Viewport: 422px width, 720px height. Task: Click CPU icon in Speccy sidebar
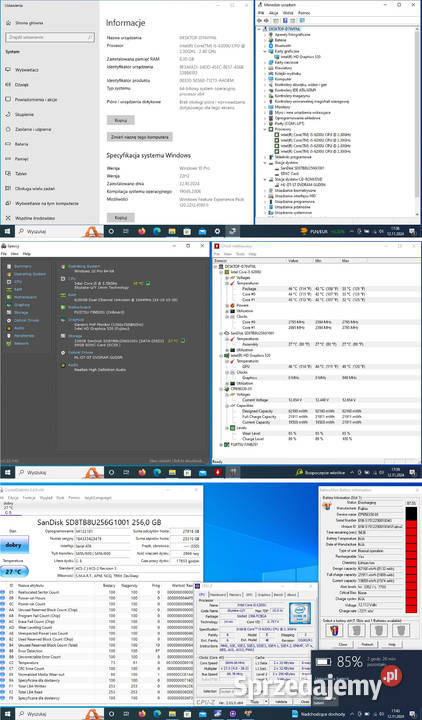(x=9, y=281)
